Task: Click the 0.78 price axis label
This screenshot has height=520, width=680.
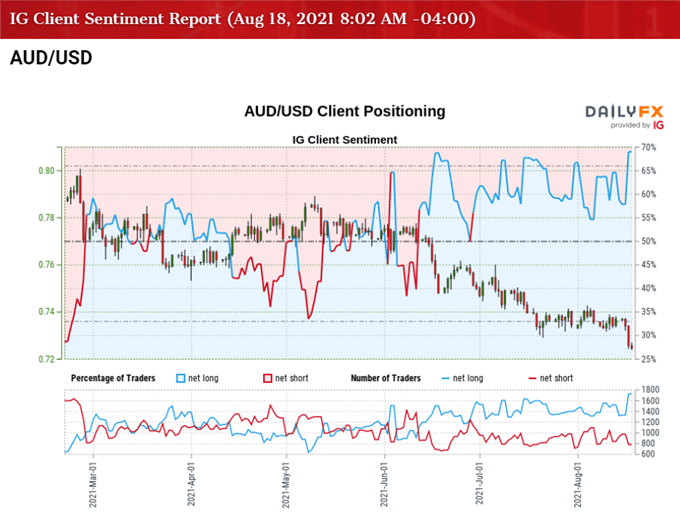Action: [x=47, y=218]
